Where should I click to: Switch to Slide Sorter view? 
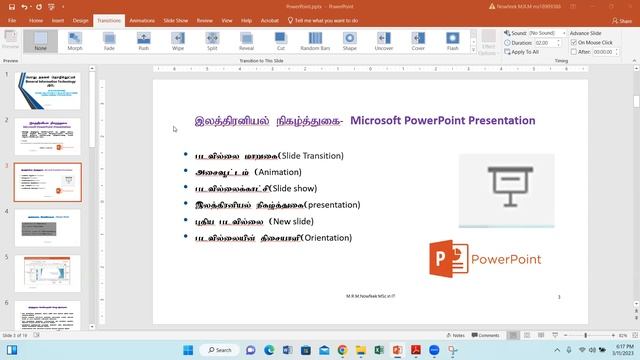[x=527, y=335]
